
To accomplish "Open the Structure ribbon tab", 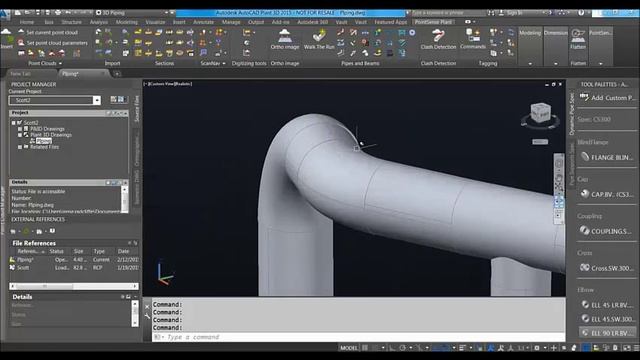I will (x=71, y=22).
